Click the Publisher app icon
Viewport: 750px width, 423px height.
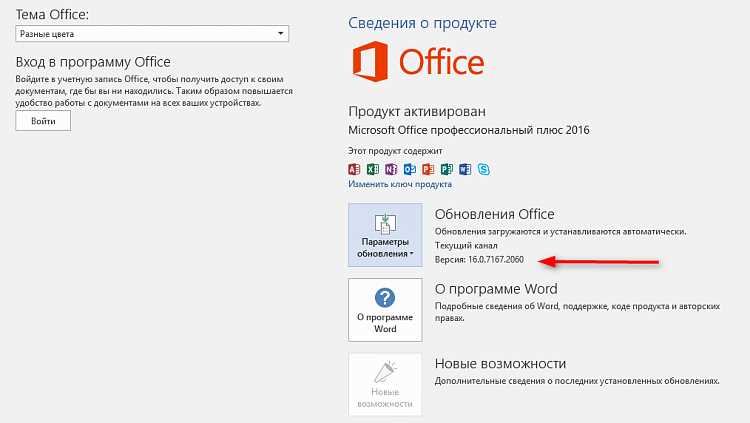coord(447,169)
